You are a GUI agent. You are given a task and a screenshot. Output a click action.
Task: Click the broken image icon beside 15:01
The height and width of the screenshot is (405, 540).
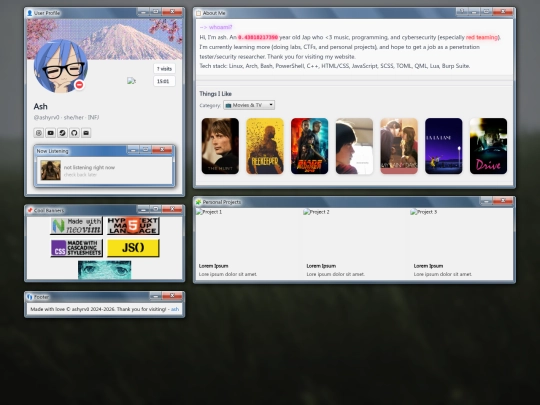[x=131, y=81]
